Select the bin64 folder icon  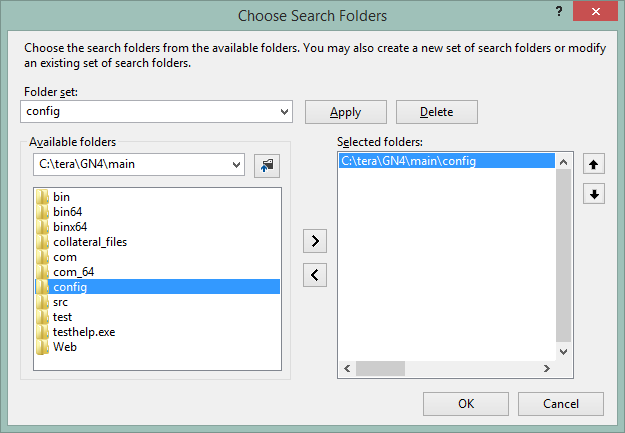pos(42,212)
